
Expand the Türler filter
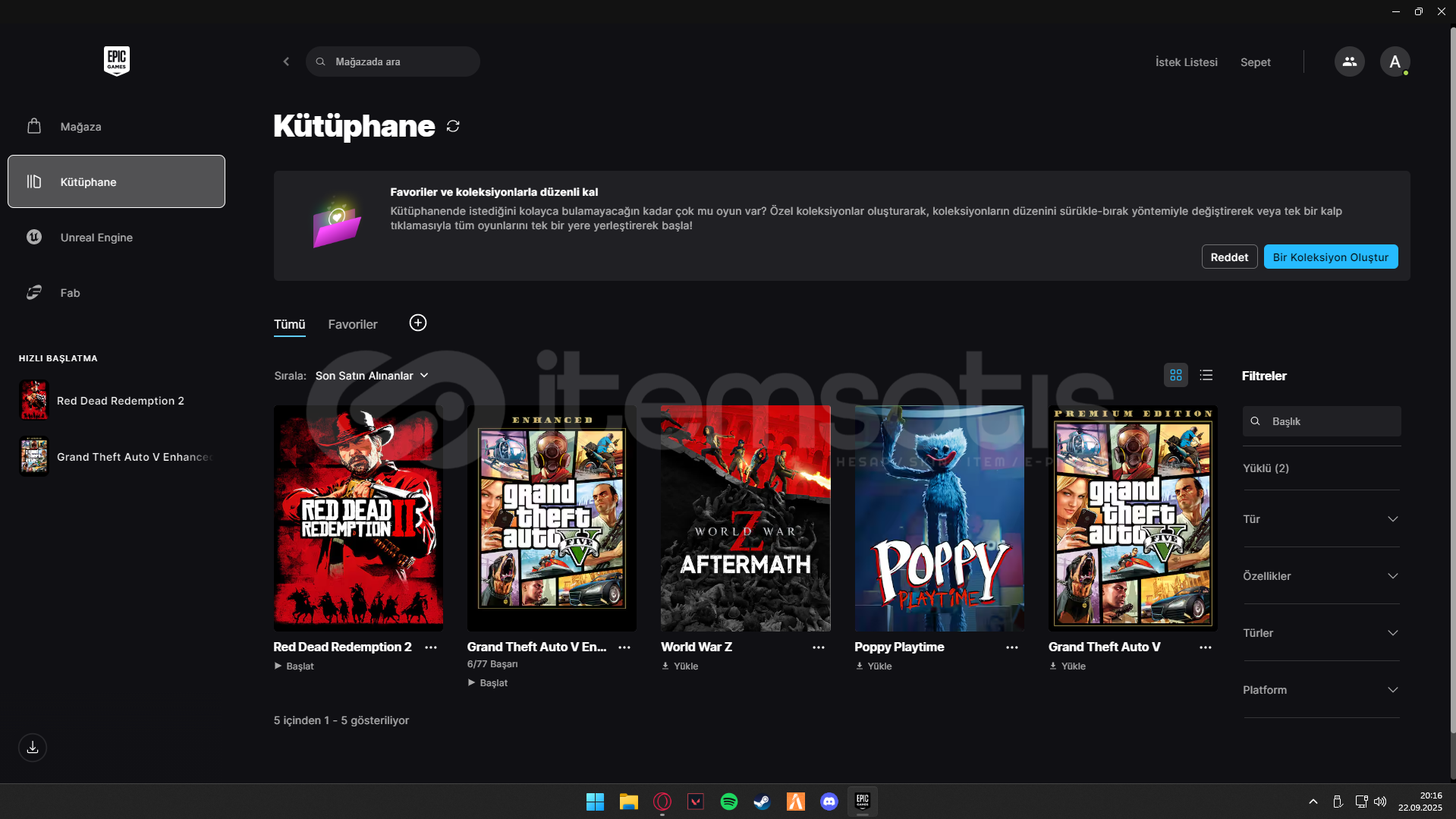[x=1321, y=633]
